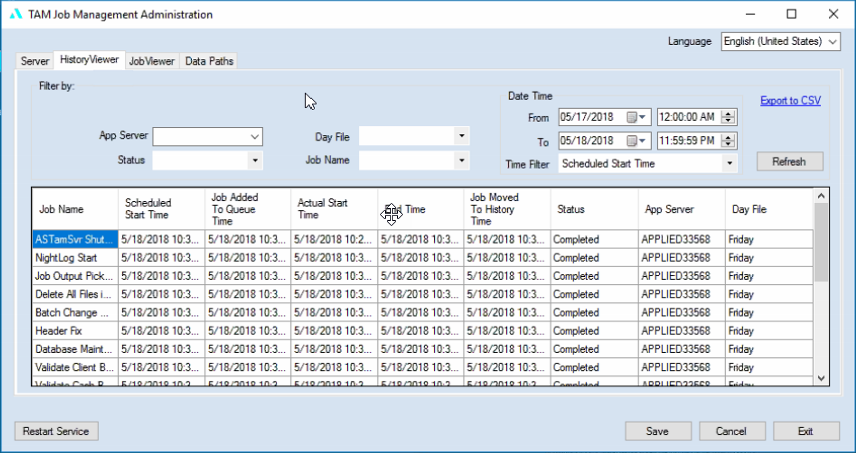856x453 pixels.
Task: Open the App Server combo box
Action: tap(207, 136)
